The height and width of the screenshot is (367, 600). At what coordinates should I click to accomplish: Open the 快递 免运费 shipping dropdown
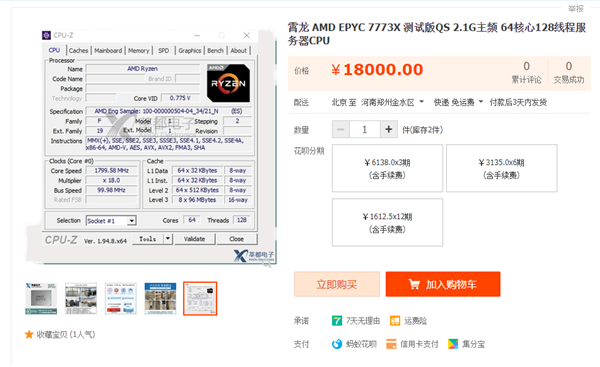pyautogui.click(x=458, y=102)
